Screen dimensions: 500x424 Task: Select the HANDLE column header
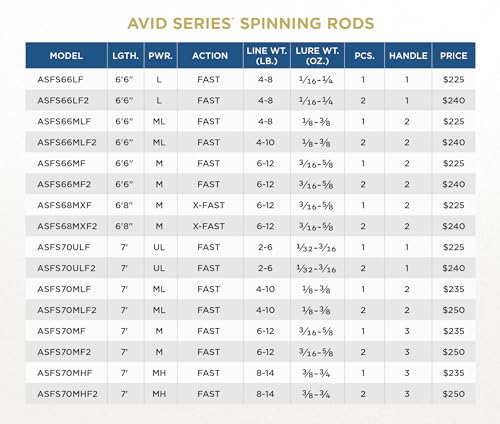(x=408, y=56)
